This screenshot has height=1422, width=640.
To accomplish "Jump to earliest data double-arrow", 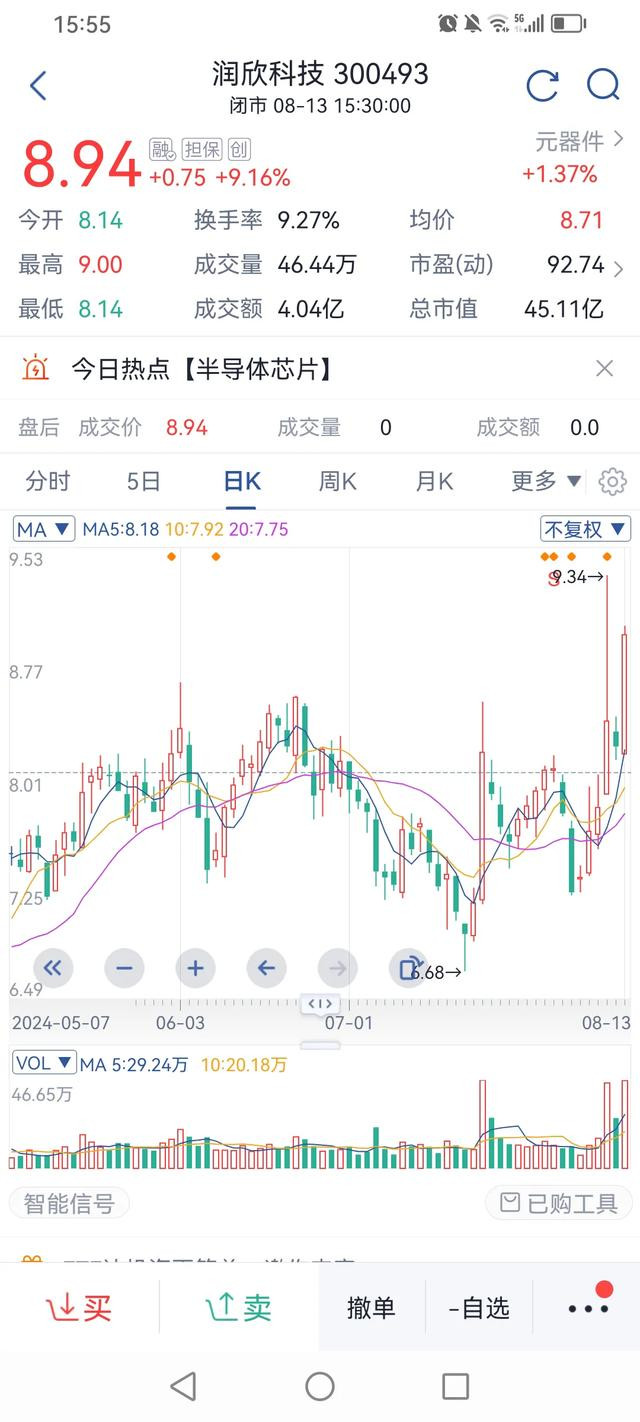I will 53,968.
